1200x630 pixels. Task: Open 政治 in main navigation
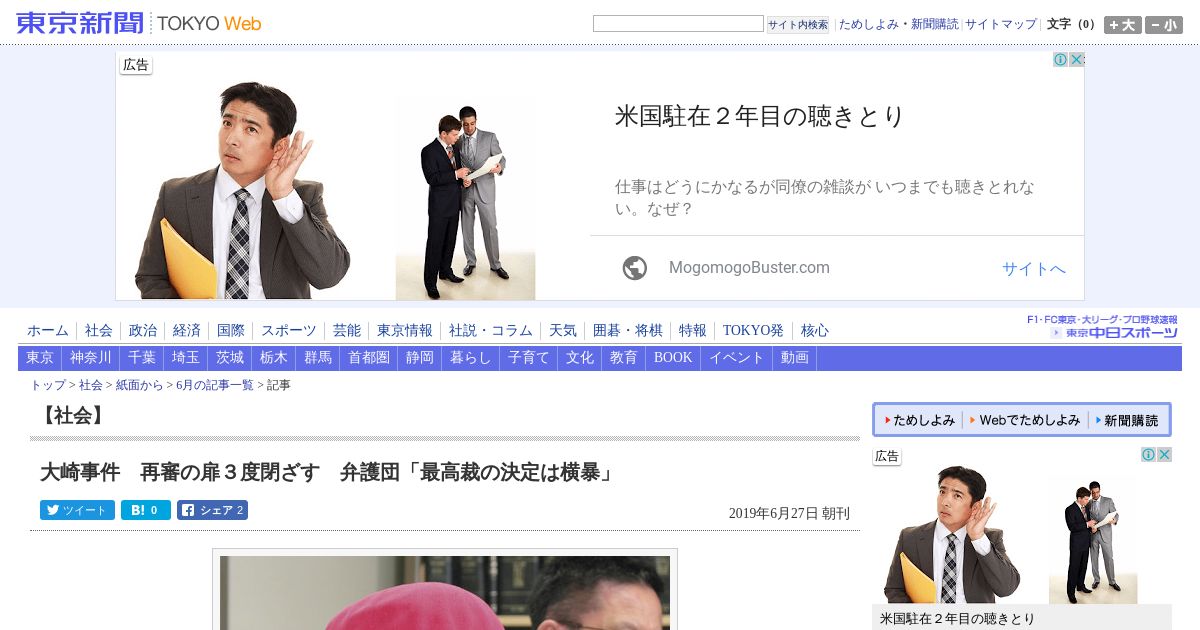pyautogui.click(x=143, y=330)
